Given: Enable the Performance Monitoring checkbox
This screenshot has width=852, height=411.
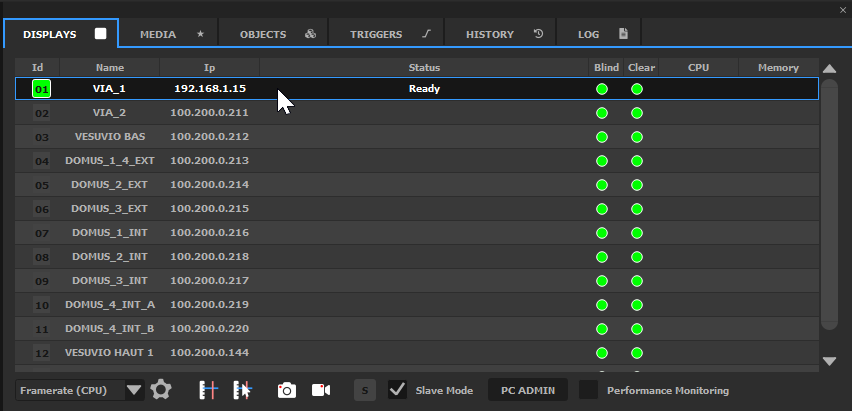Looking at the screenshot, I should [589, 389].
